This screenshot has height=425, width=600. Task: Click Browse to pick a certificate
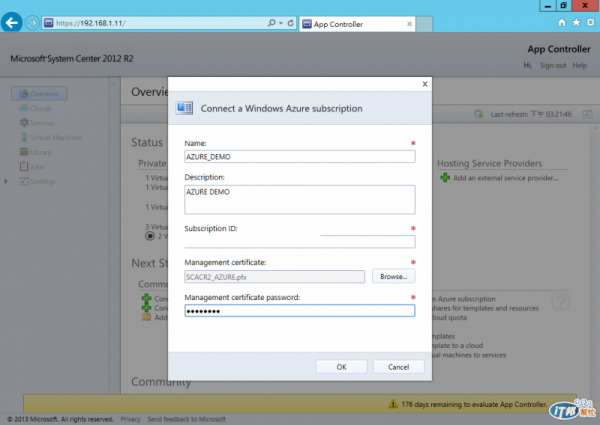pos(393,277)
